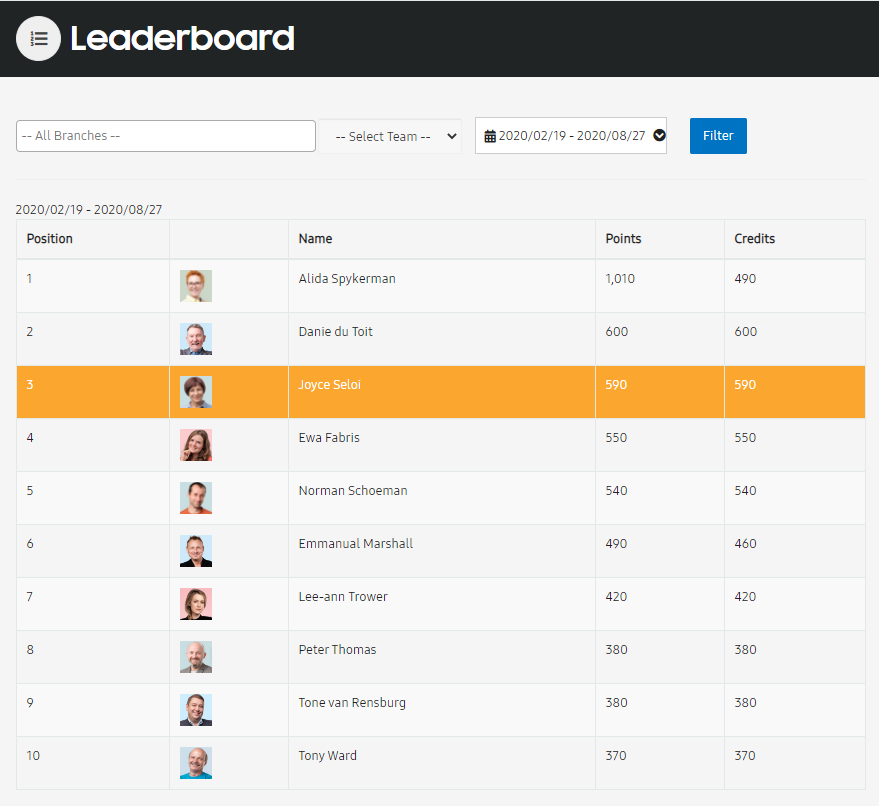Screen dimensions: 879x806
Task: Select the name Alida Spykerman
Action: (347, 279)
